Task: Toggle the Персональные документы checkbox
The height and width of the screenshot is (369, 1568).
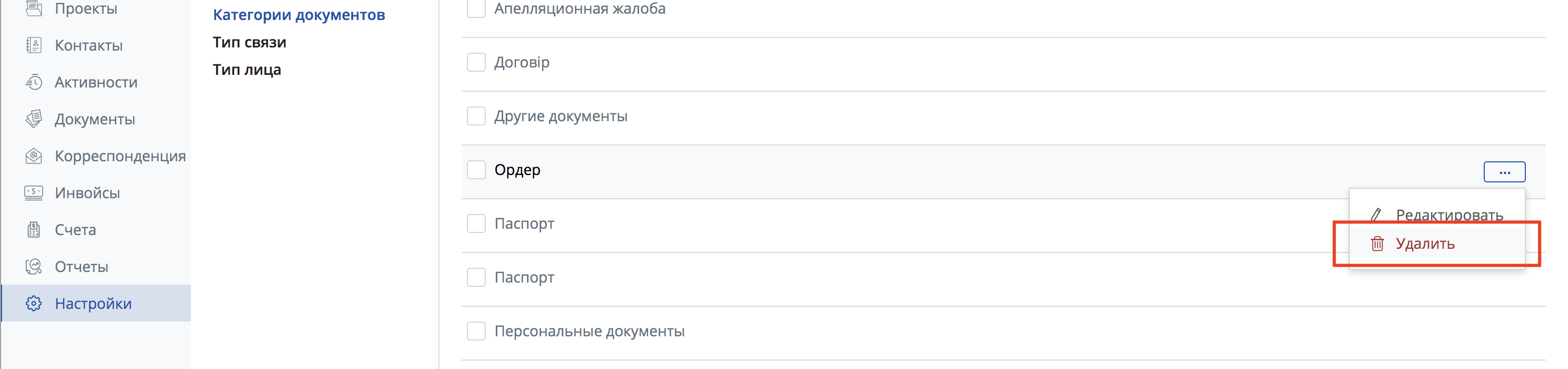Action: pyautogui.click(x=476, y=331)
